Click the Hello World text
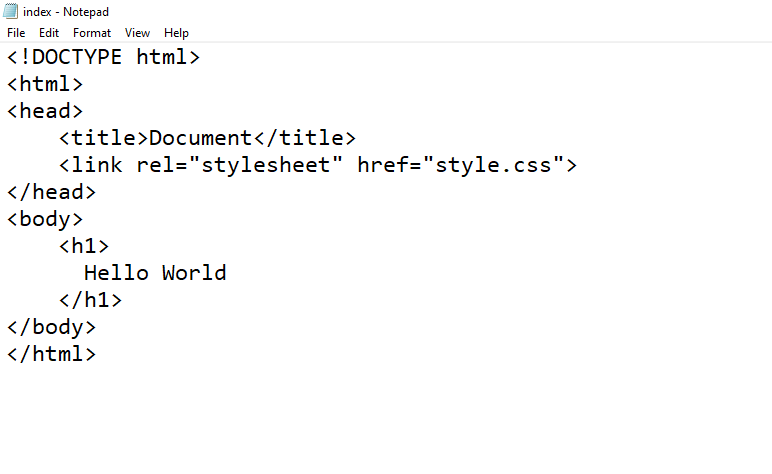This screenshot has width=772, height=474. pyautogui.click(x=155, y=273)
